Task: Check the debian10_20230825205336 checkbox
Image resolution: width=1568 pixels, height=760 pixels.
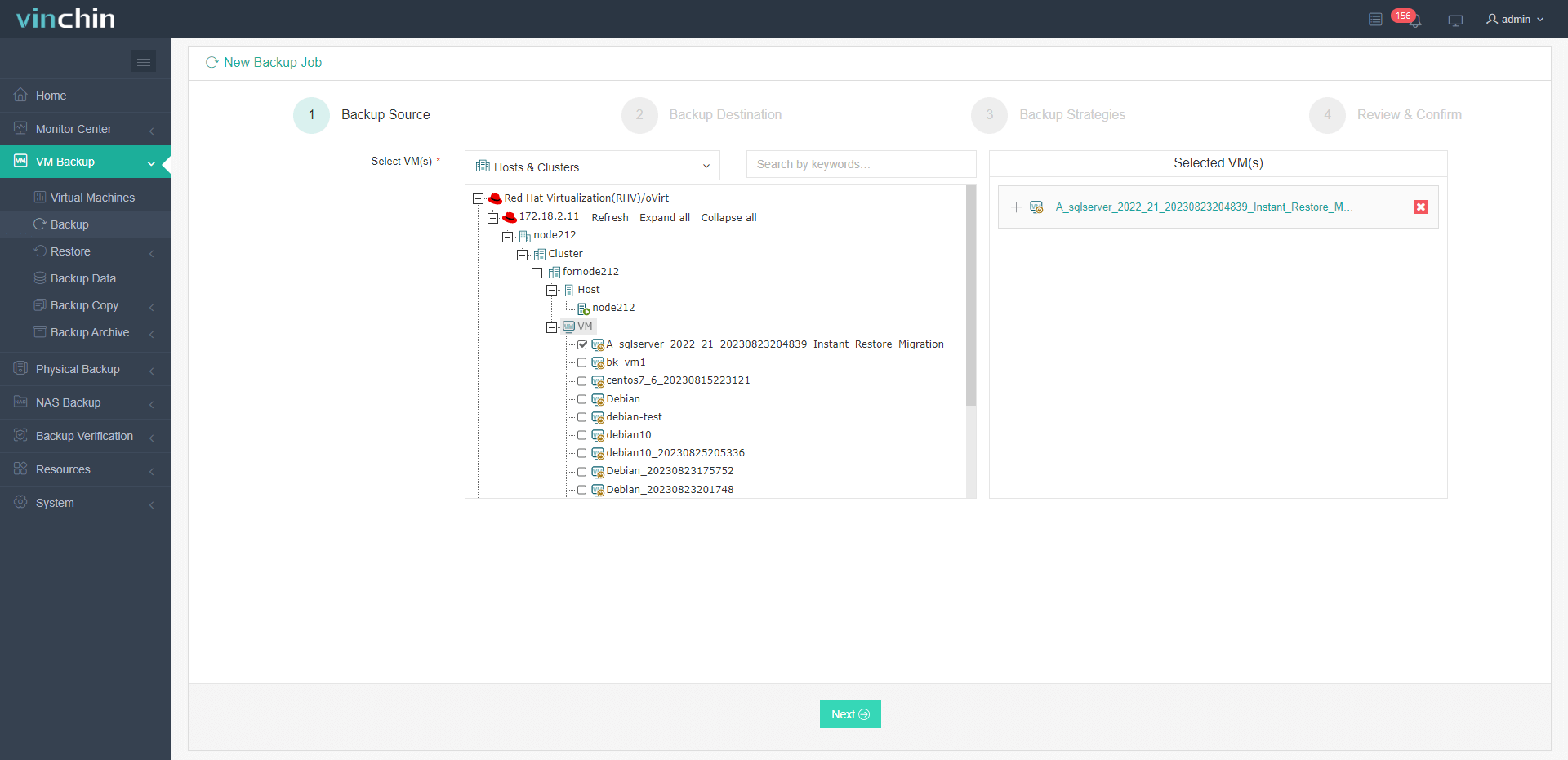Action: coord(582,453)
